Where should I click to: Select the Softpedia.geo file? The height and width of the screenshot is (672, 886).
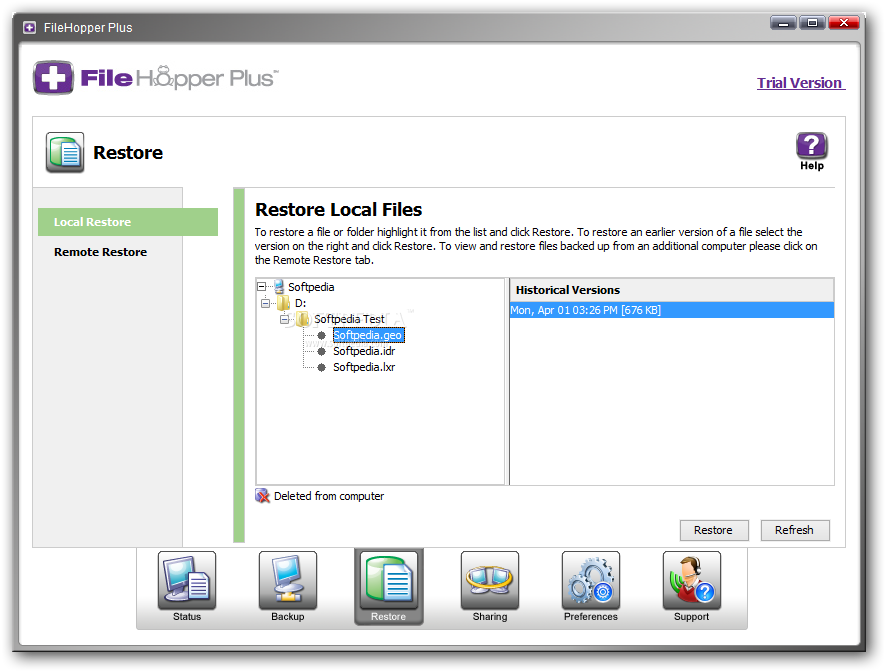368,335
